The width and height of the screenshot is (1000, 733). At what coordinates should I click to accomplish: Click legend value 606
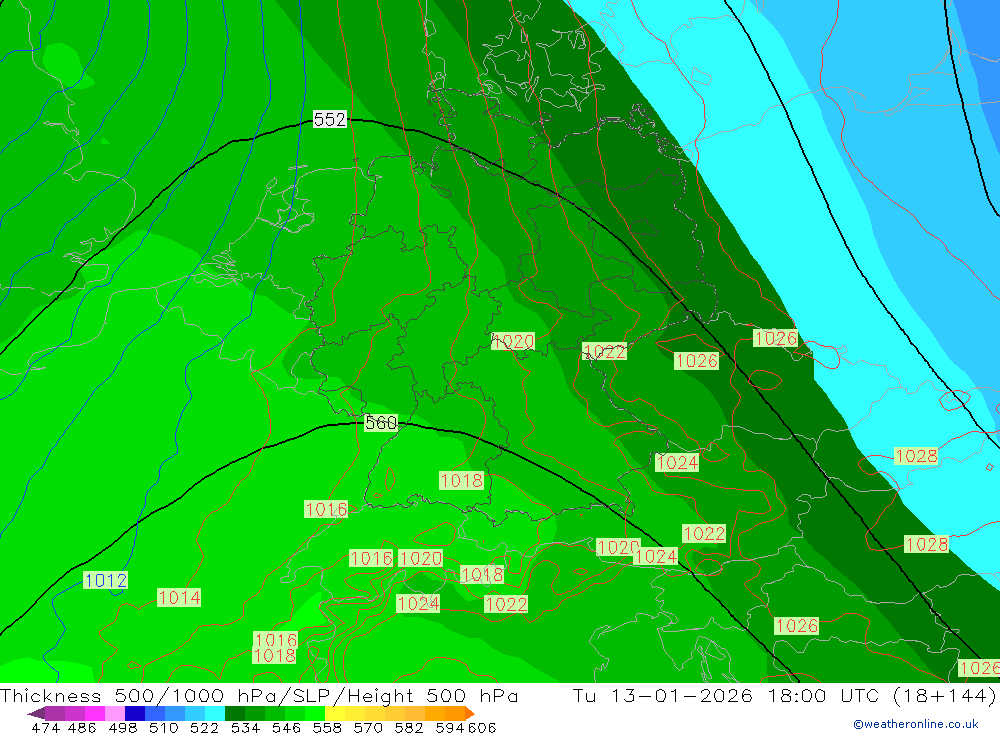pyautogui.click(x=482, y=727)
